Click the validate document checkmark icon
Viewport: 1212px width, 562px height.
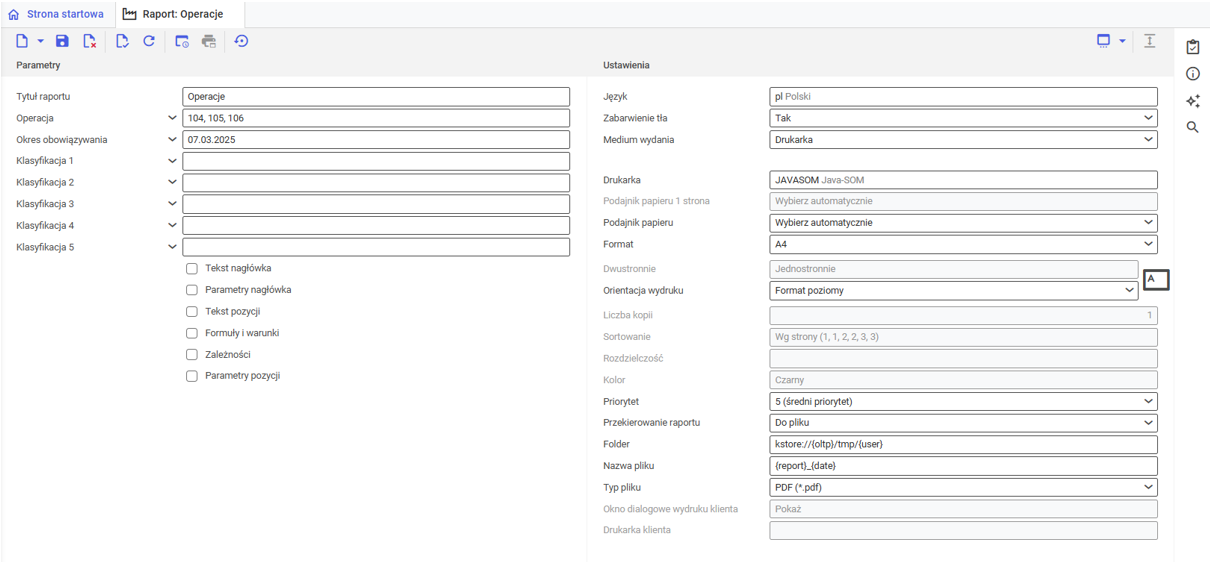point(122,41)
